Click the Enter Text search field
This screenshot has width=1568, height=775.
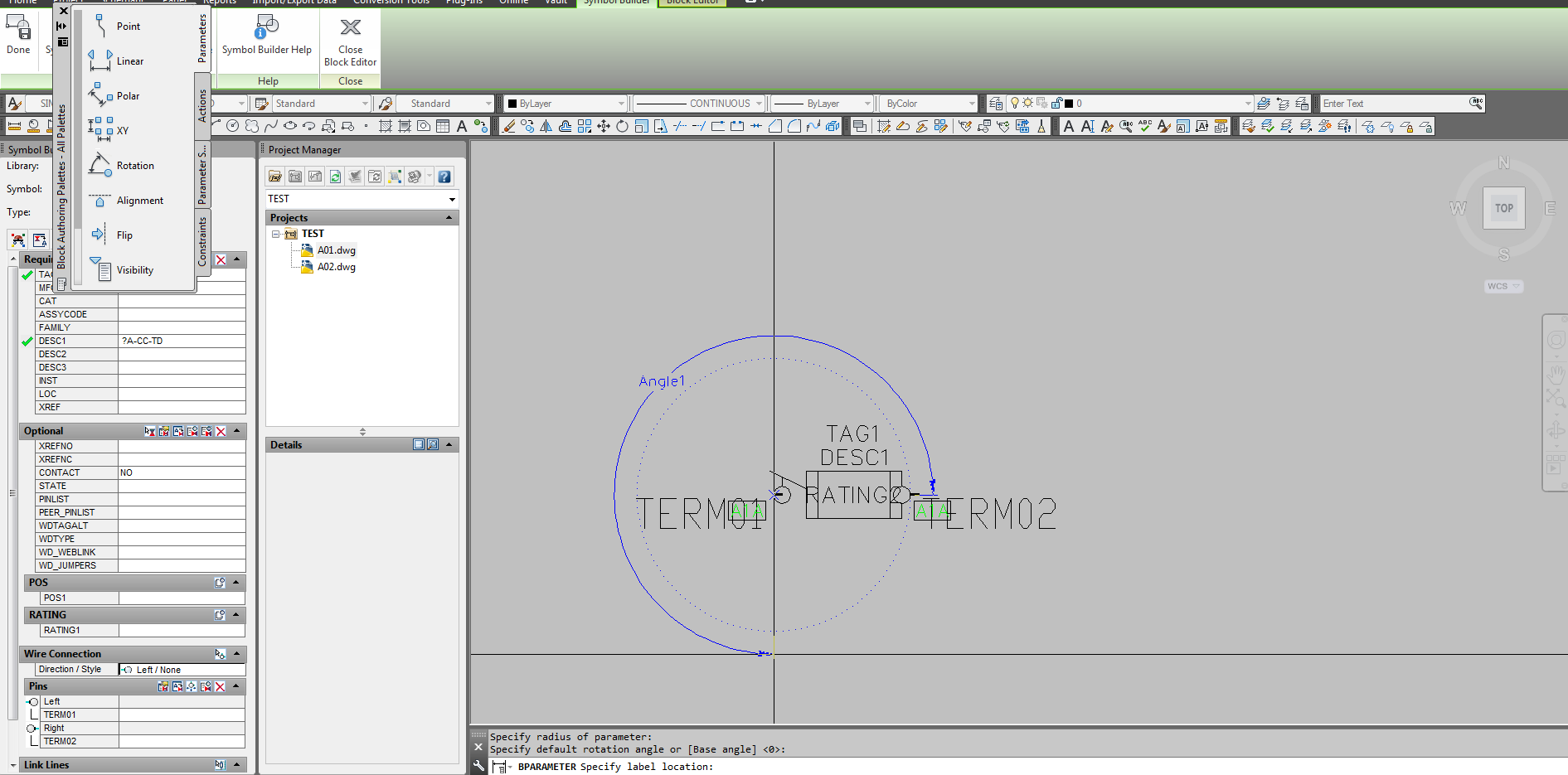tap(1393, 104)
